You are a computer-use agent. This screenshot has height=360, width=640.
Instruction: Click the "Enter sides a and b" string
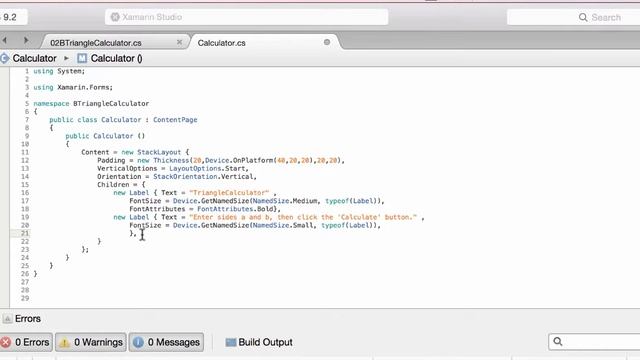[x=303, y=217]
